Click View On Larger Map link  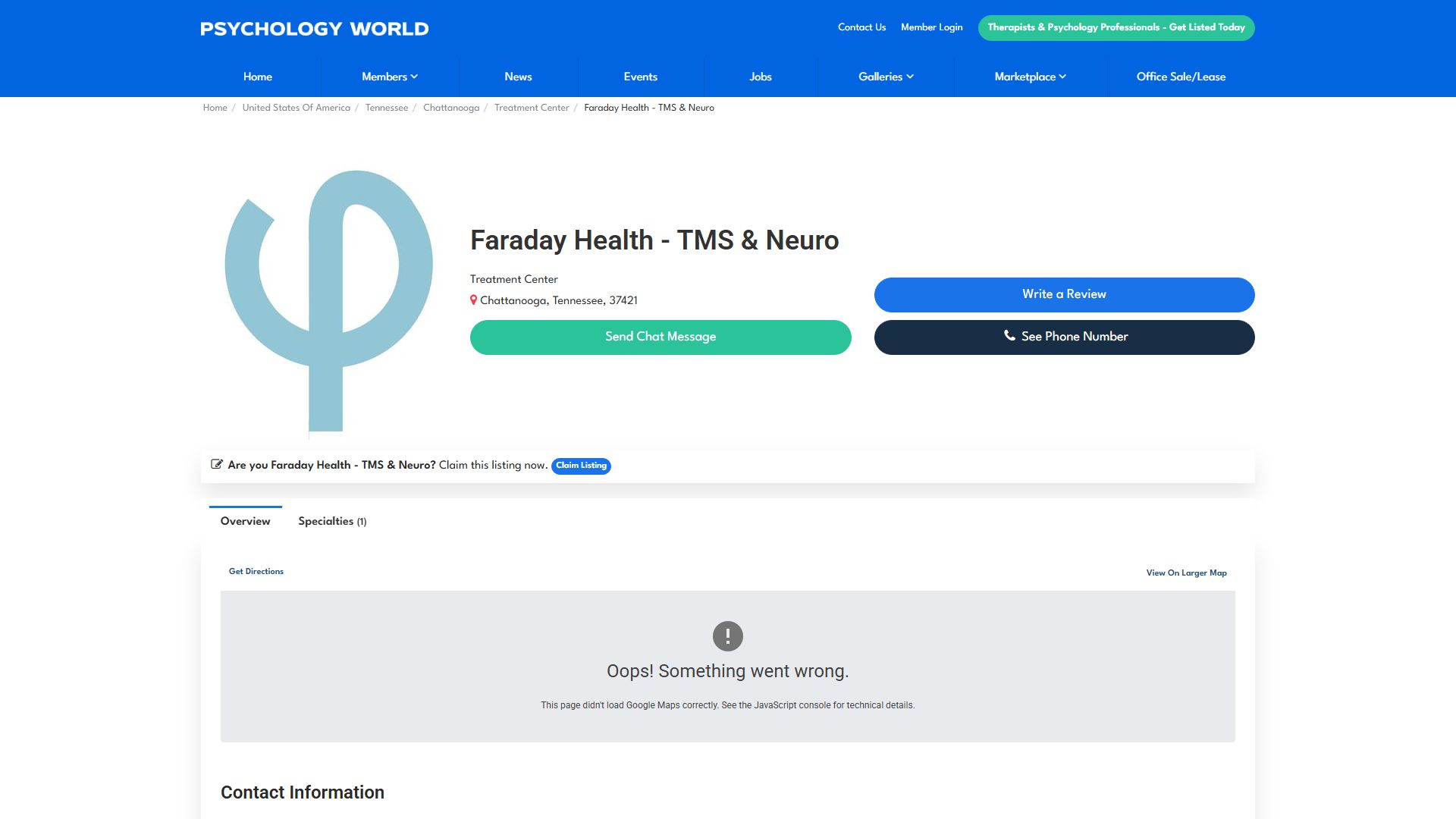(x=1186, y=573)
